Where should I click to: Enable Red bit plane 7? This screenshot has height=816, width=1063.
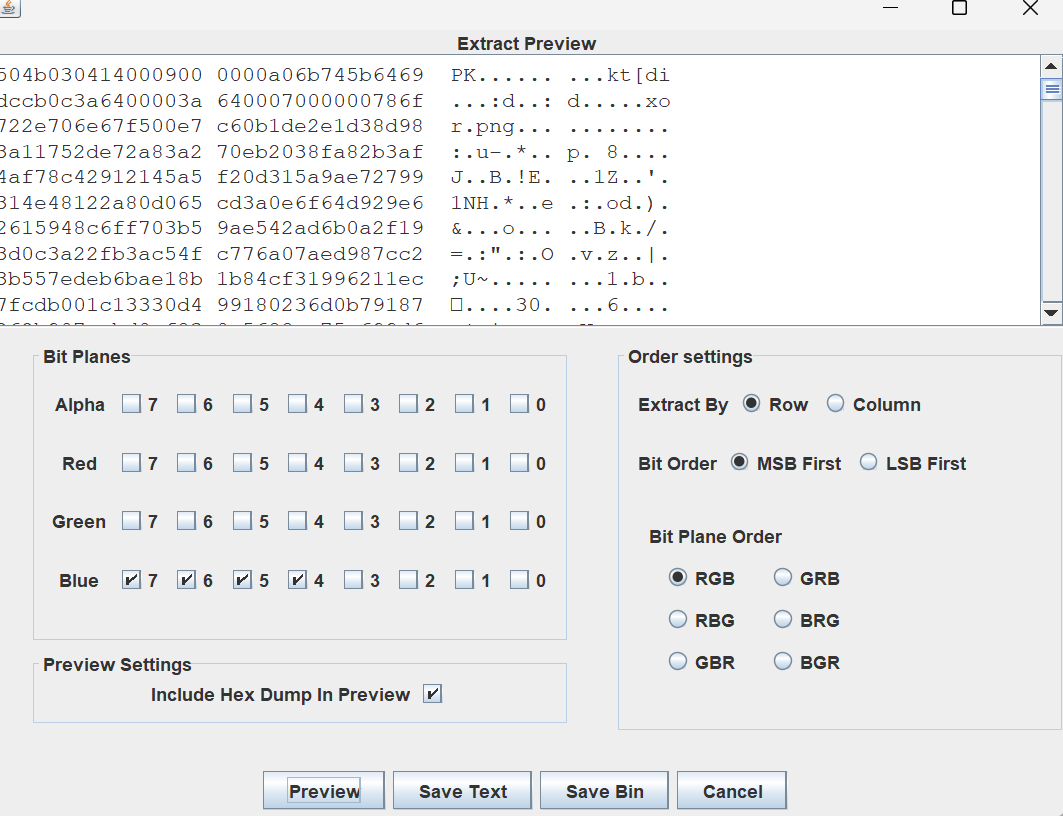pyautogui.click(x=131, y=463)
